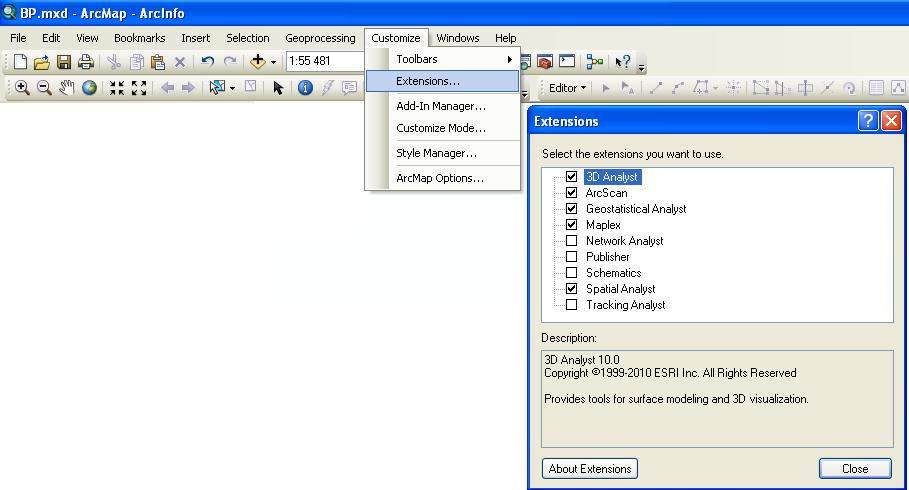Open the File menu
909x490 pixels.
(18, 38)
